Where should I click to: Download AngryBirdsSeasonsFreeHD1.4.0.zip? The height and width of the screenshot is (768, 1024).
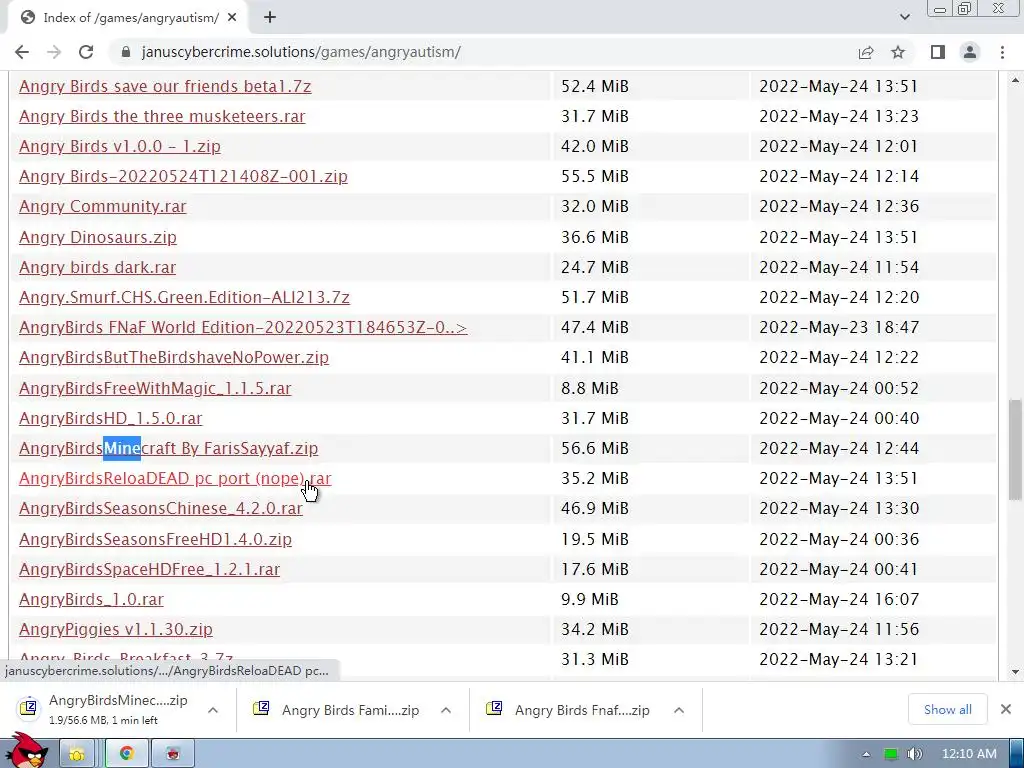coord(155,539)
